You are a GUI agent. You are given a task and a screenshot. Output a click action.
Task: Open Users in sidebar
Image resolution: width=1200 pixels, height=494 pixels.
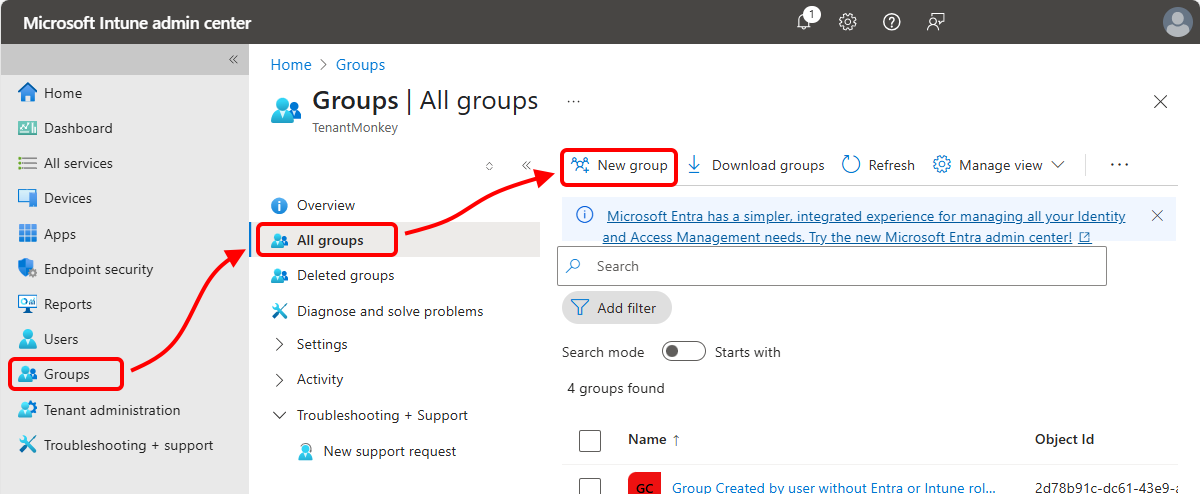coord(49,339)
